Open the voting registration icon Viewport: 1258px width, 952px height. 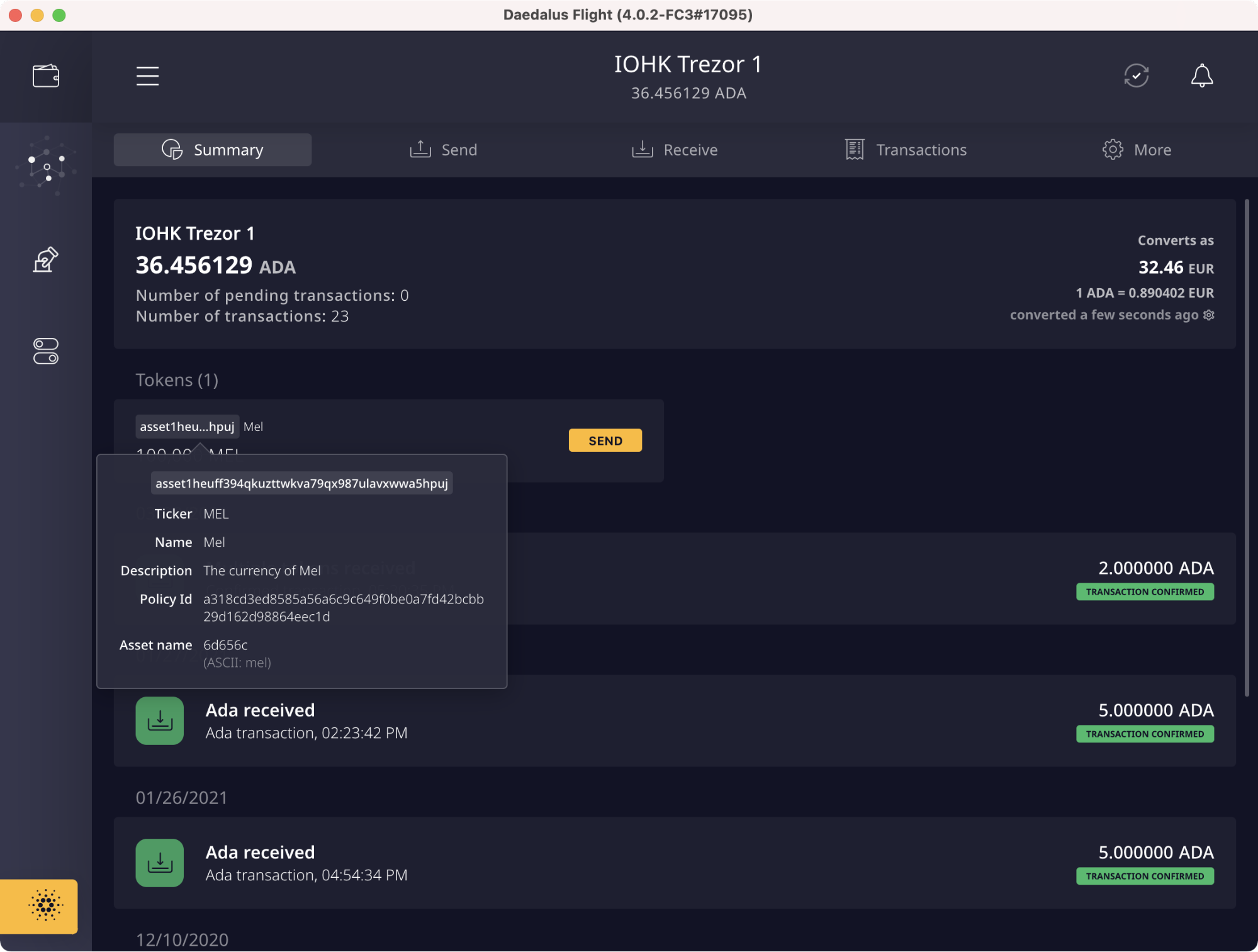tap(46, 260)
